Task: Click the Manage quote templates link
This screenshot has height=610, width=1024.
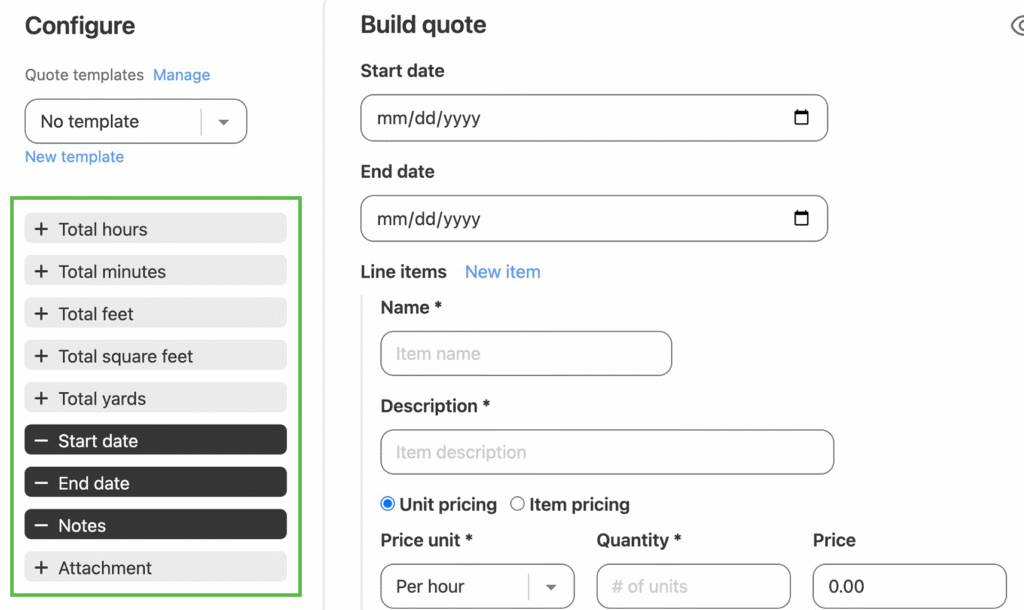Action: point(181,75)
